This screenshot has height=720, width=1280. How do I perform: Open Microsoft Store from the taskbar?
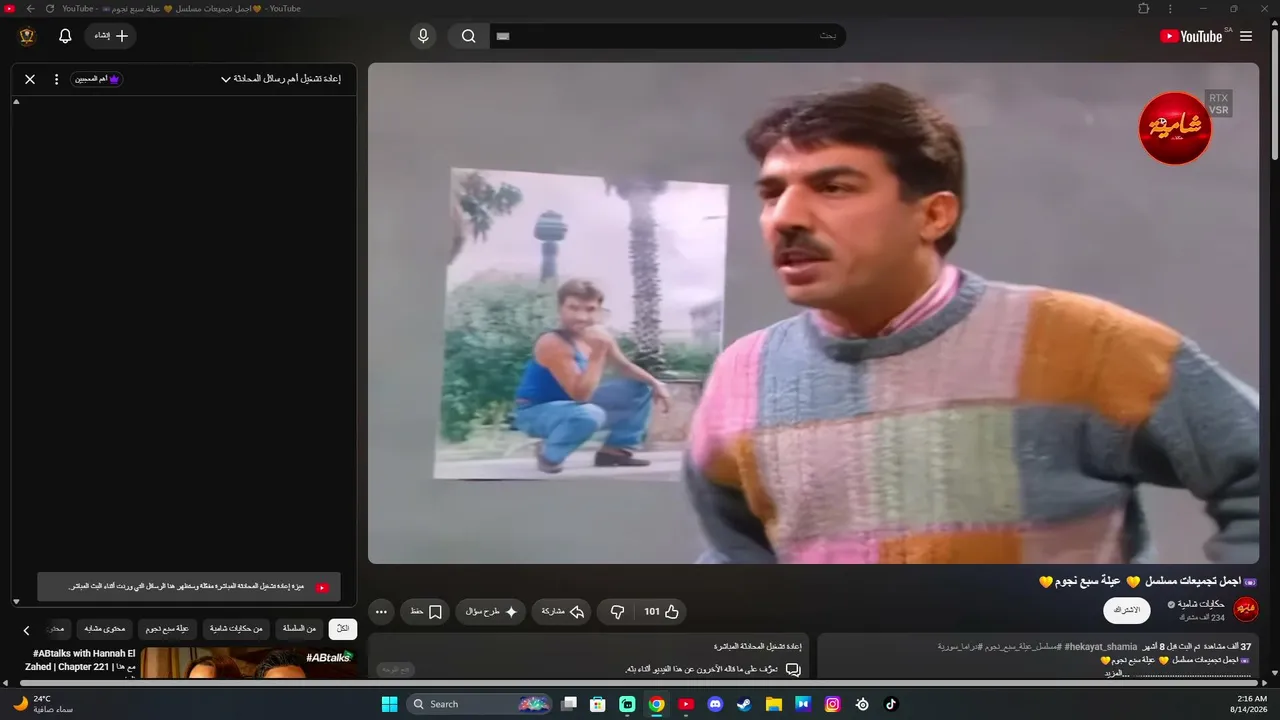(598, 704)
